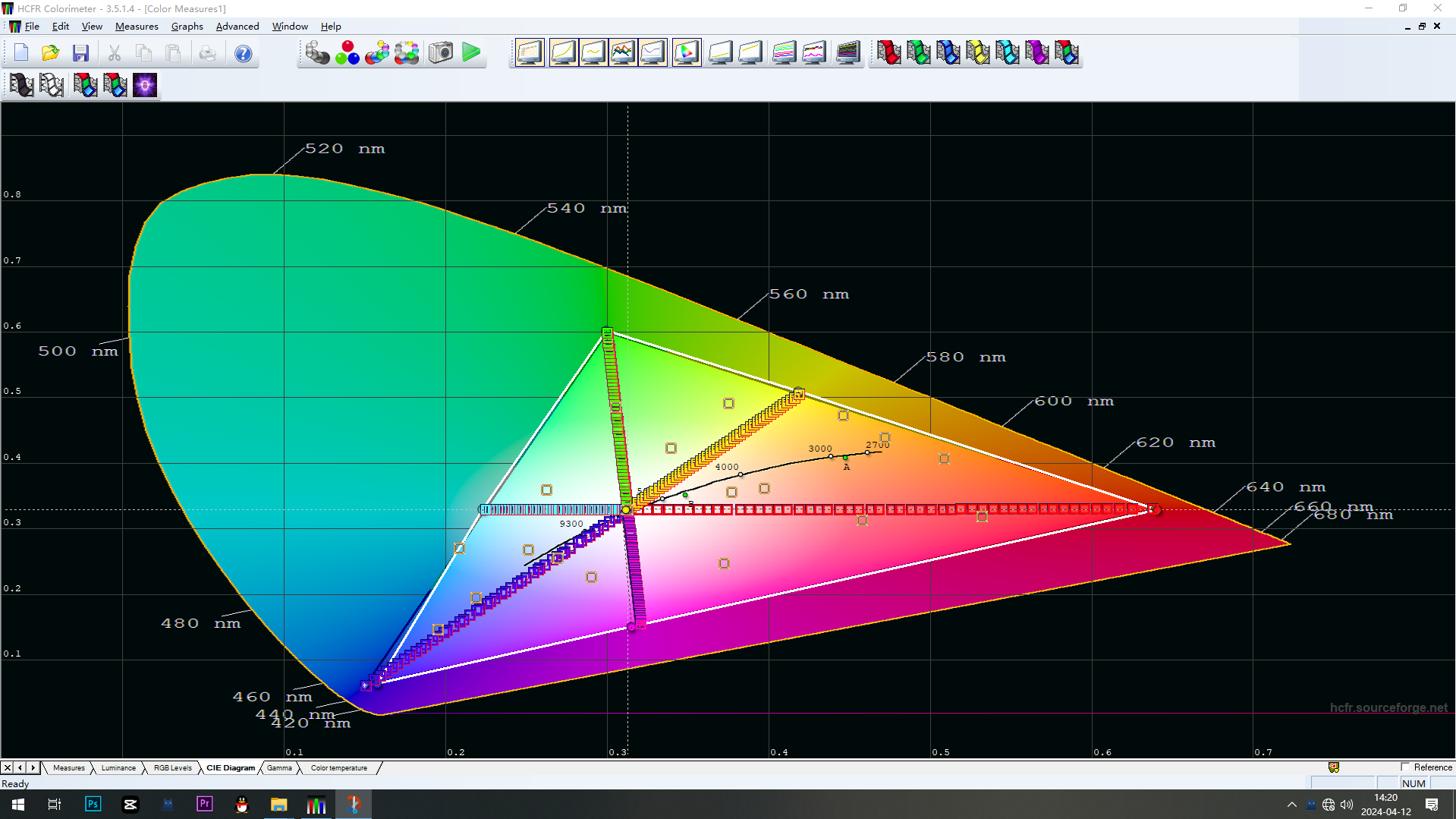Click the purple glowing orb icon
Viewport: 1456px width, 819px height.
pyautogui.click(x=145, y=85)
